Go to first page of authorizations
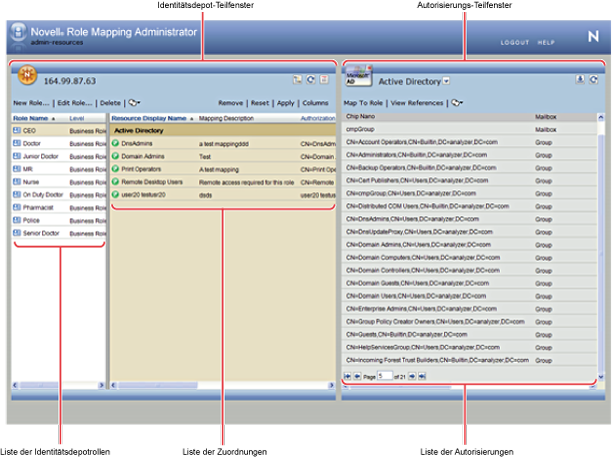 coord(347,376)
